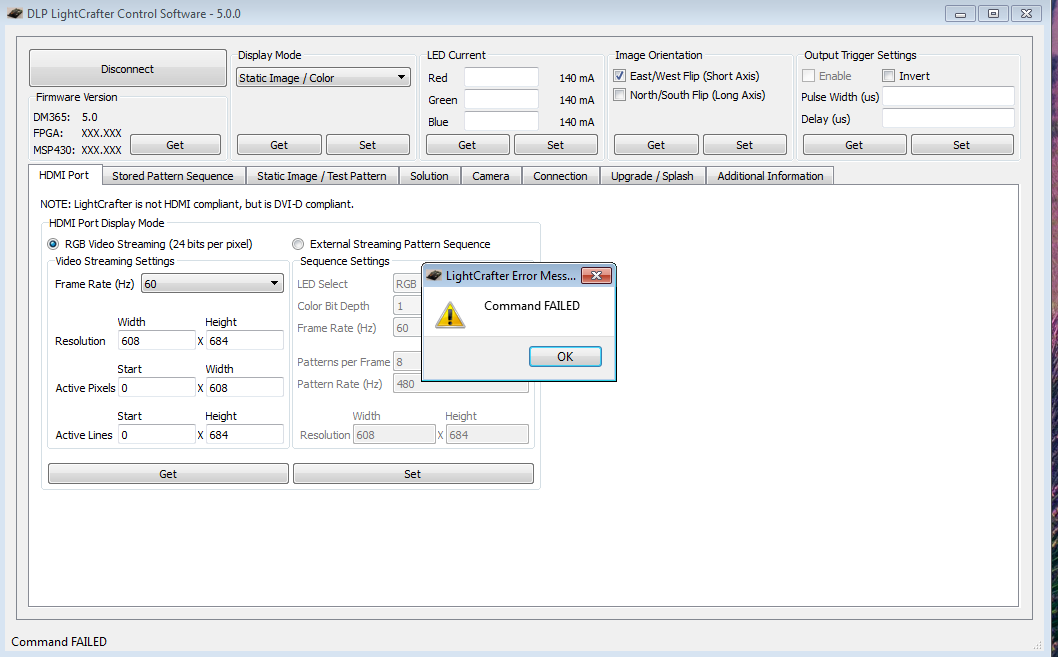Open the Connection tab
The width and height of the screenshot is (1058, 657).
560,175
